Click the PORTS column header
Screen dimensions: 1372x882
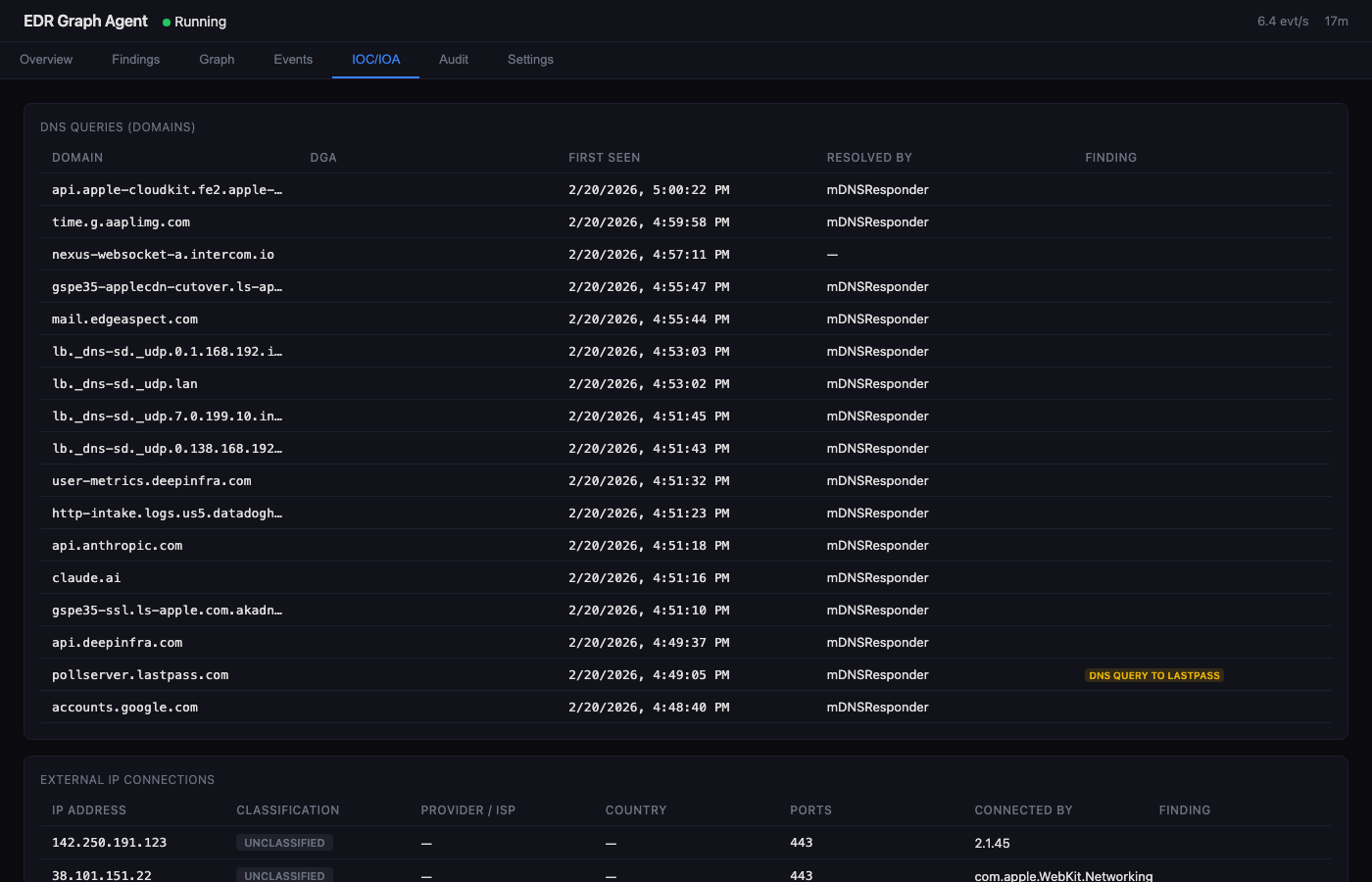pyautogui.click(x=810, y=810)
